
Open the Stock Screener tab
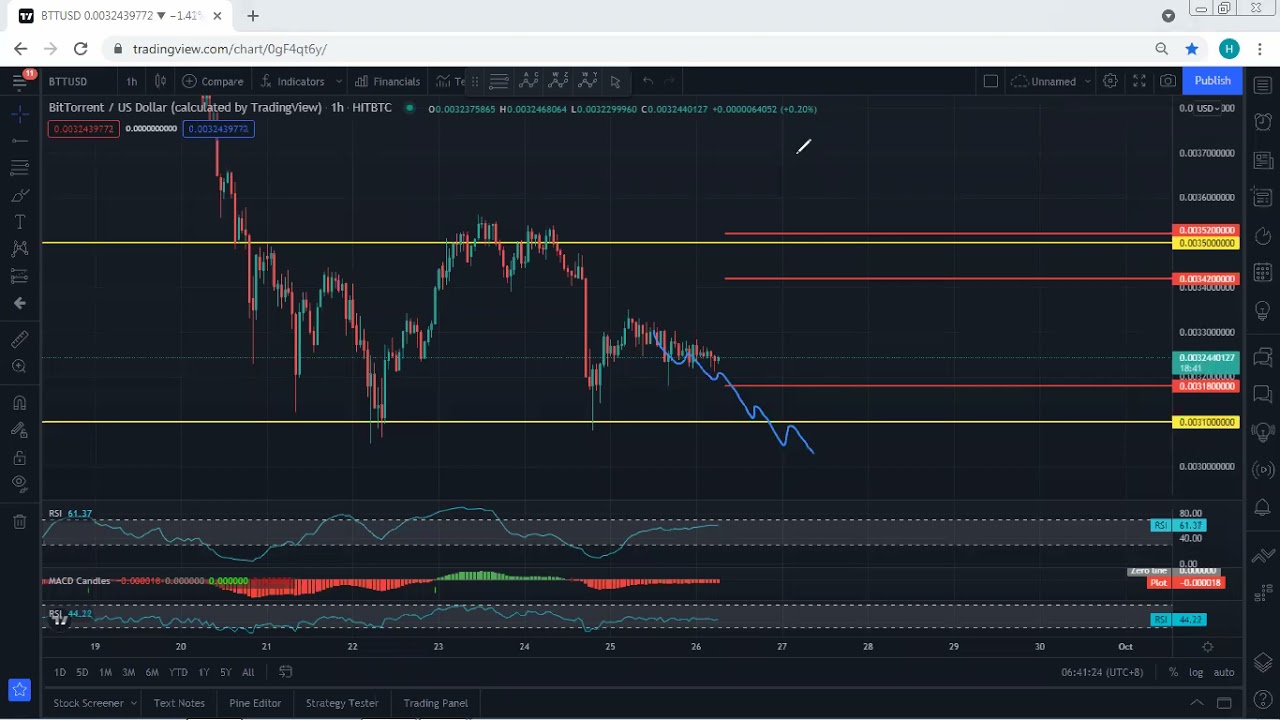pyautogui.click(x=88, y=703)
